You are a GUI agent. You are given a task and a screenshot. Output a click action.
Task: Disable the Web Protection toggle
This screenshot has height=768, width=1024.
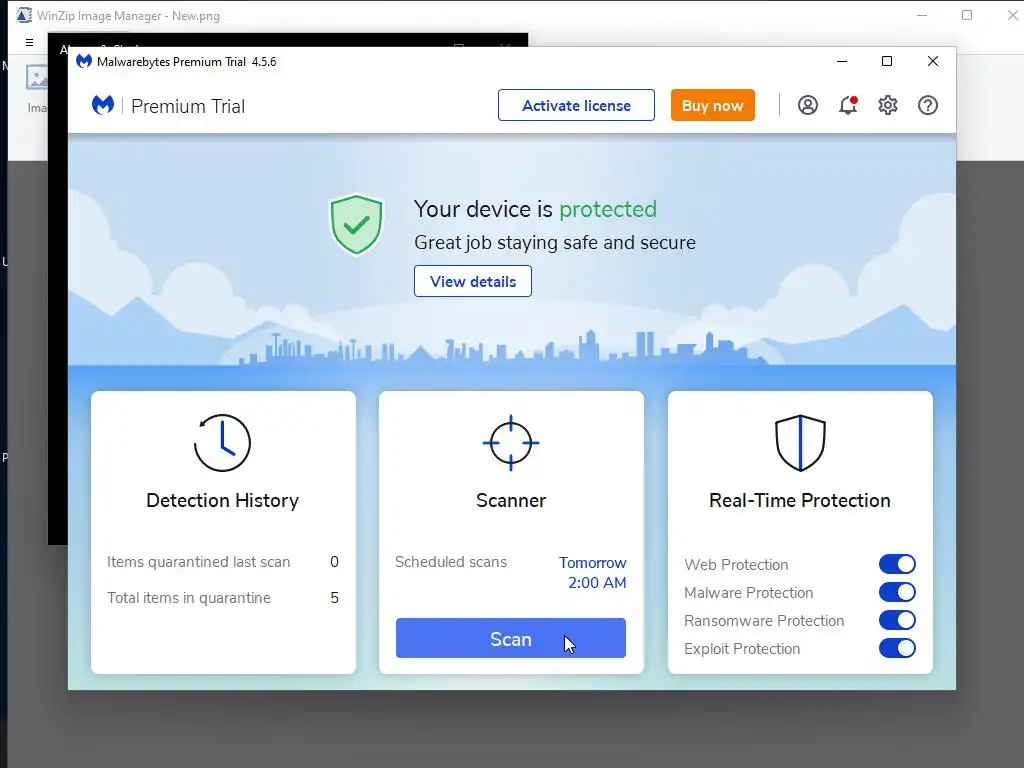point(897,564)
